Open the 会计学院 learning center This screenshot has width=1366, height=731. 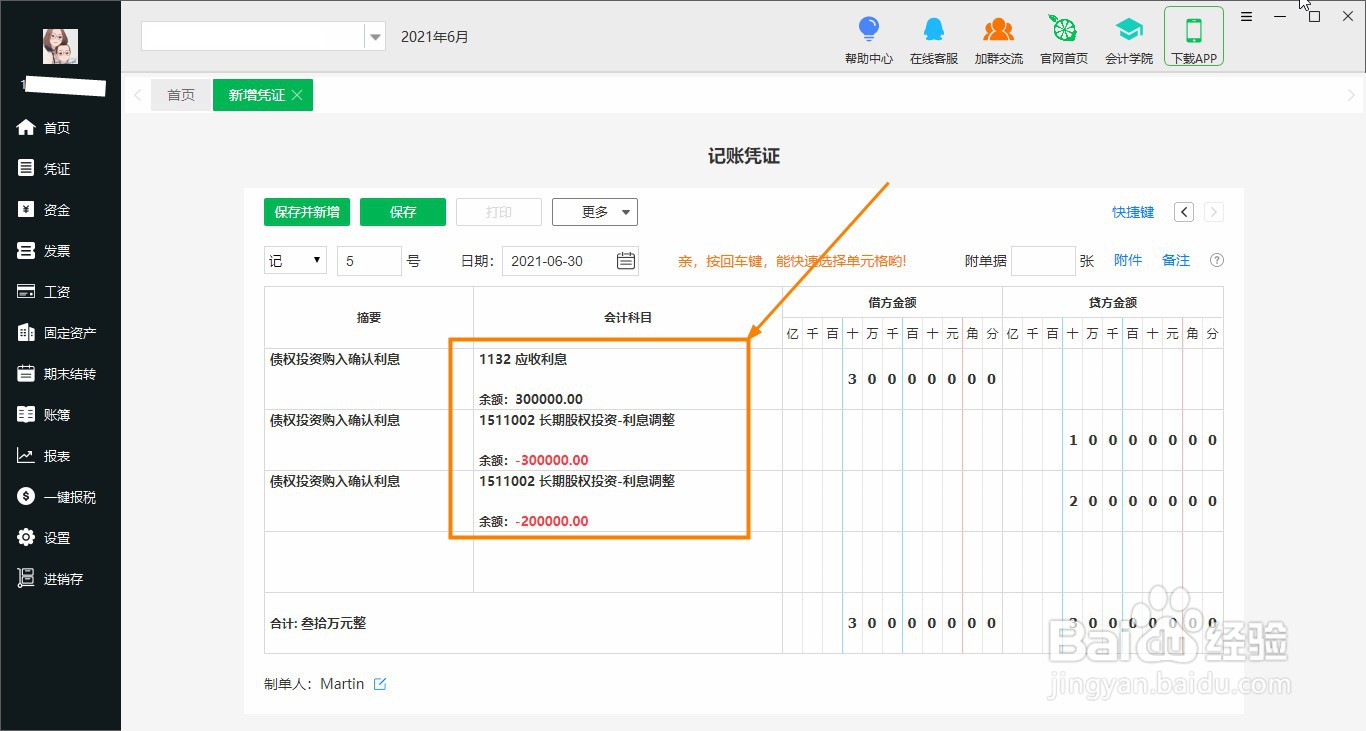(x=1128, y=38)
